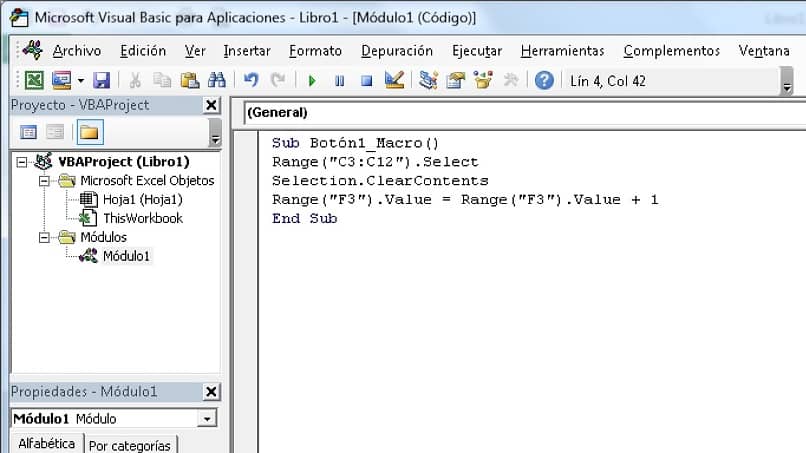Open the Depuración menu
This screenshot has height=453, width=806.
397,51
